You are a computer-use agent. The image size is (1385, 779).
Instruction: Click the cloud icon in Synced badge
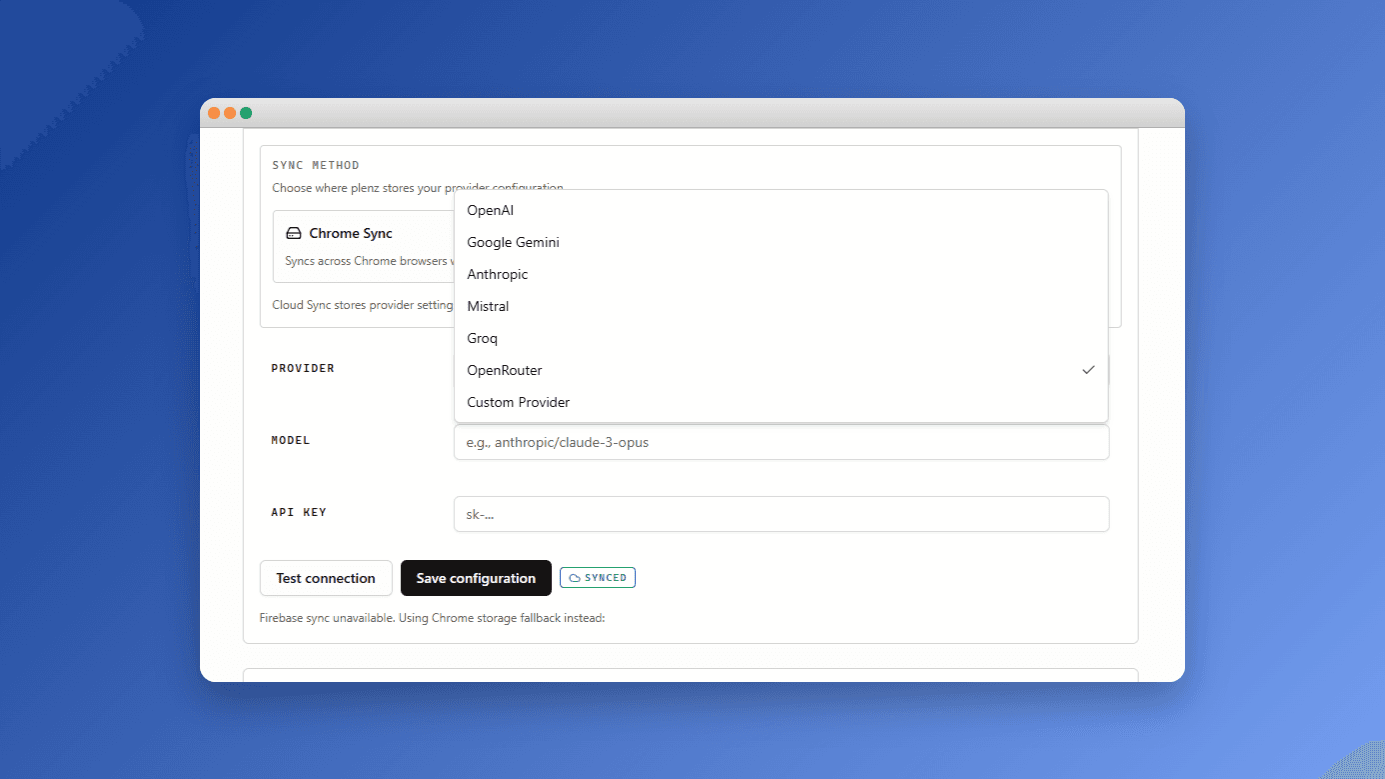coord(575,578)
